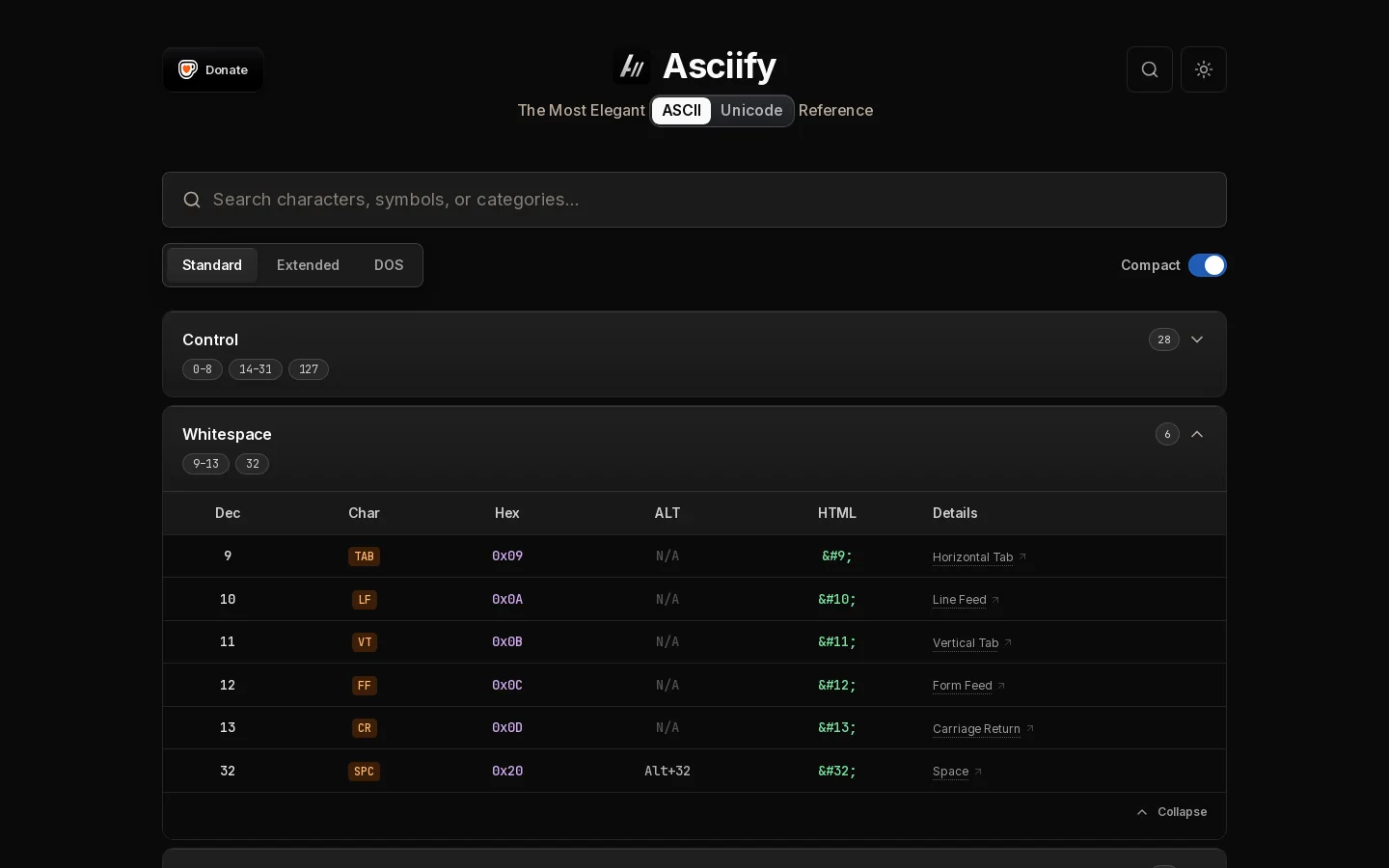
Task: Click the Whitespace count badge 6
Action: point(1167,434)
